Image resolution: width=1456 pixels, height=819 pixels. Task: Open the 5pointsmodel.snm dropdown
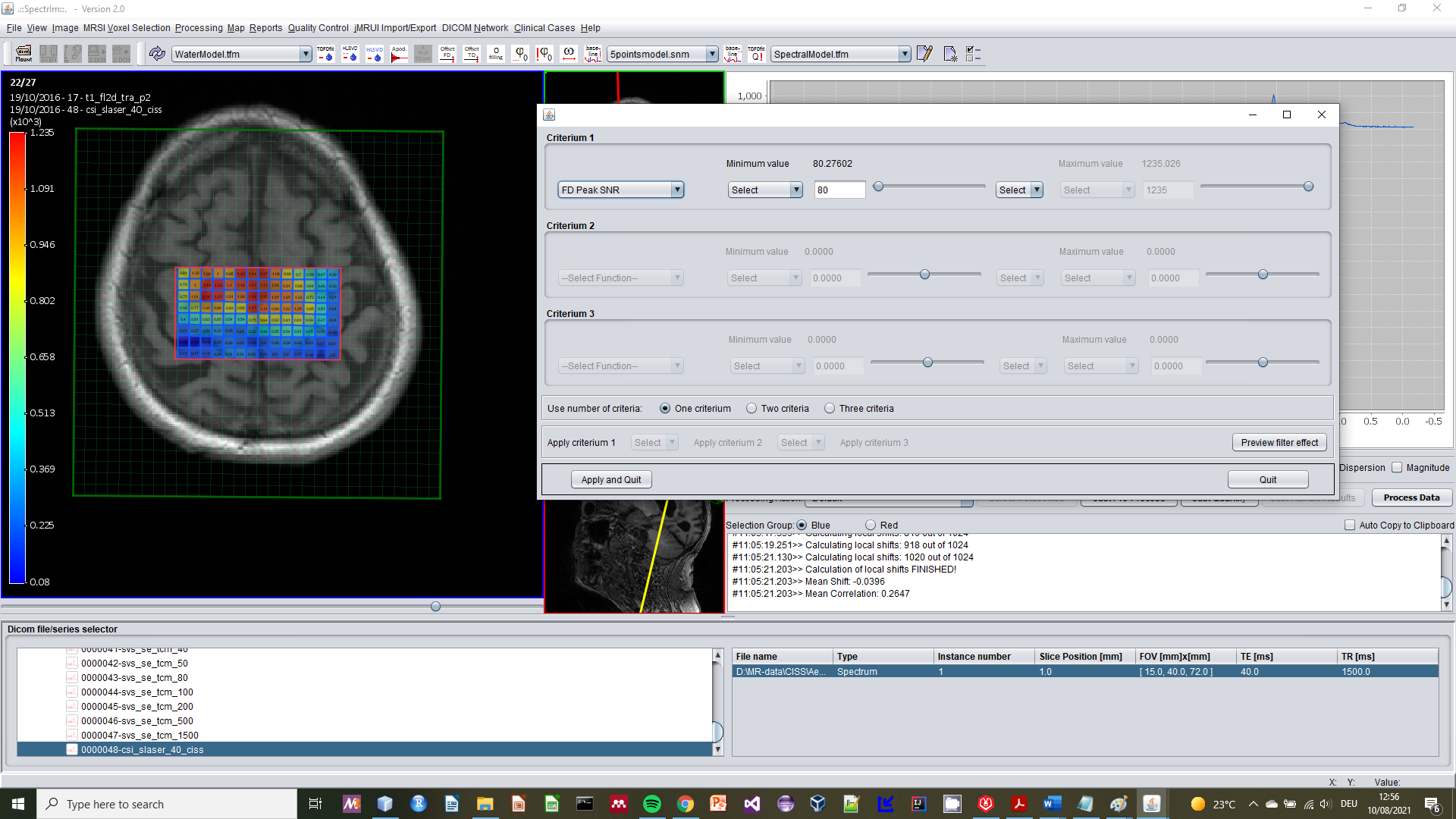point(711,54)
